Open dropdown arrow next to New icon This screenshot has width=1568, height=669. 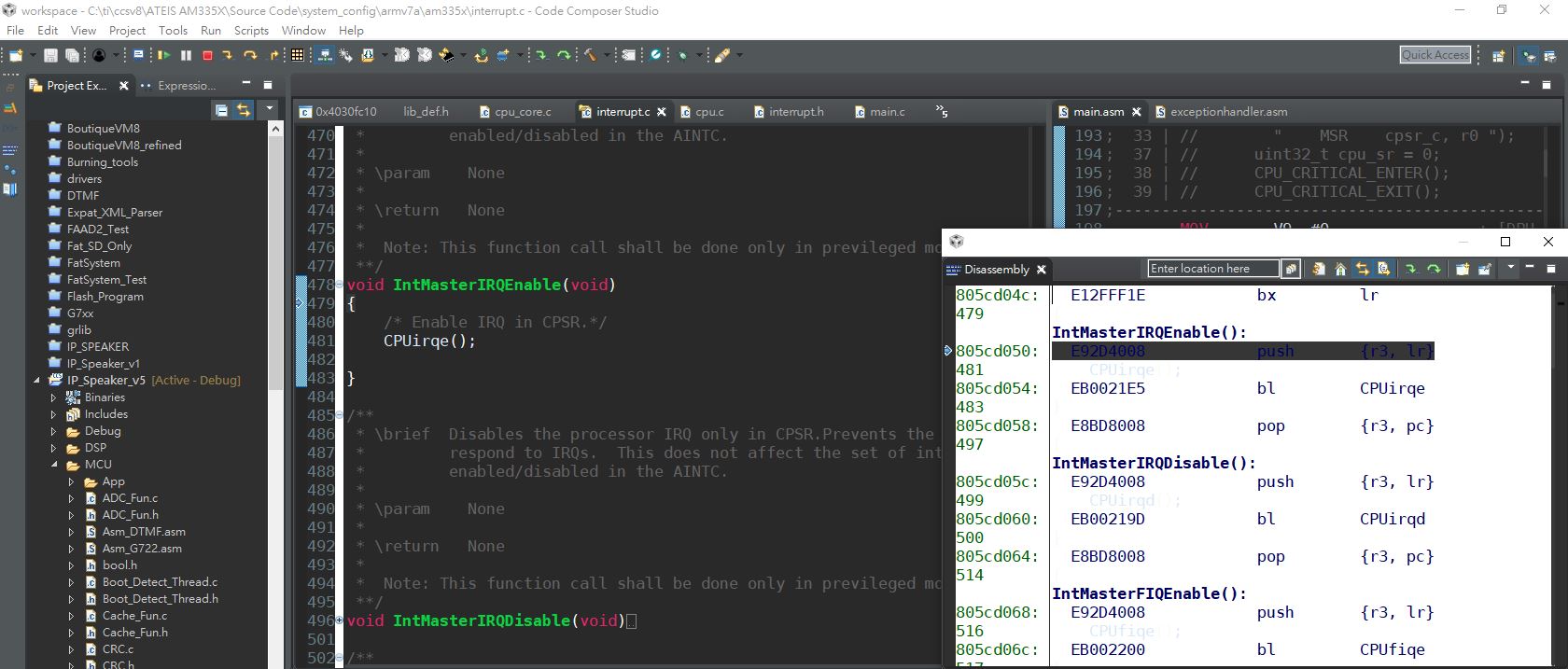pos(32,55)
